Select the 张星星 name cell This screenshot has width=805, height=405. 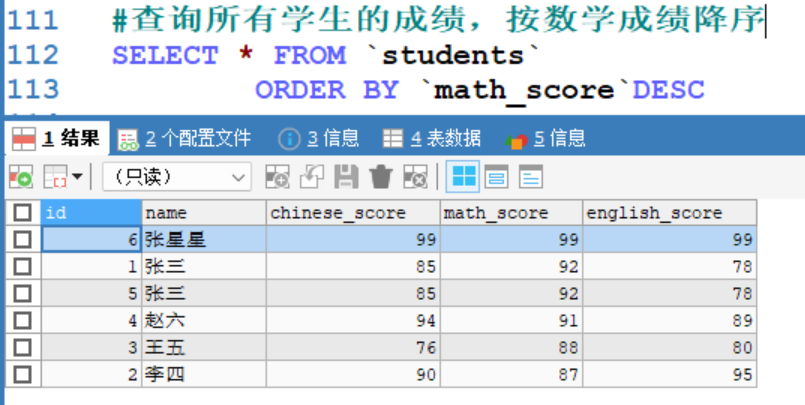204,239
